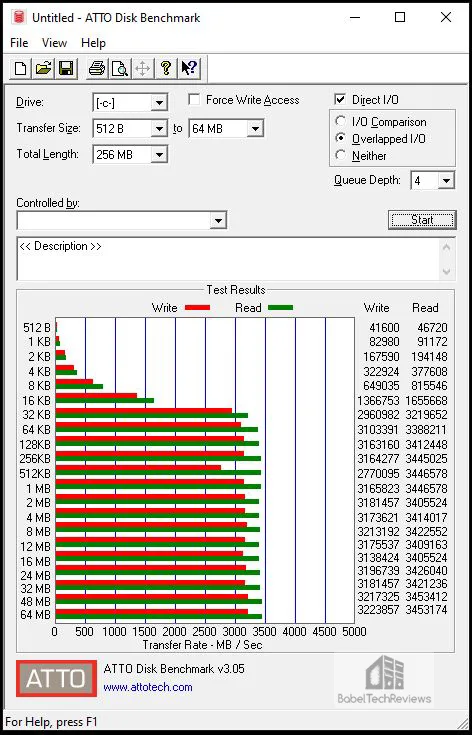Screen dimensions: 472x735
Task: Select the Overlapped I/O radio button
Action: tap(341, 139)
